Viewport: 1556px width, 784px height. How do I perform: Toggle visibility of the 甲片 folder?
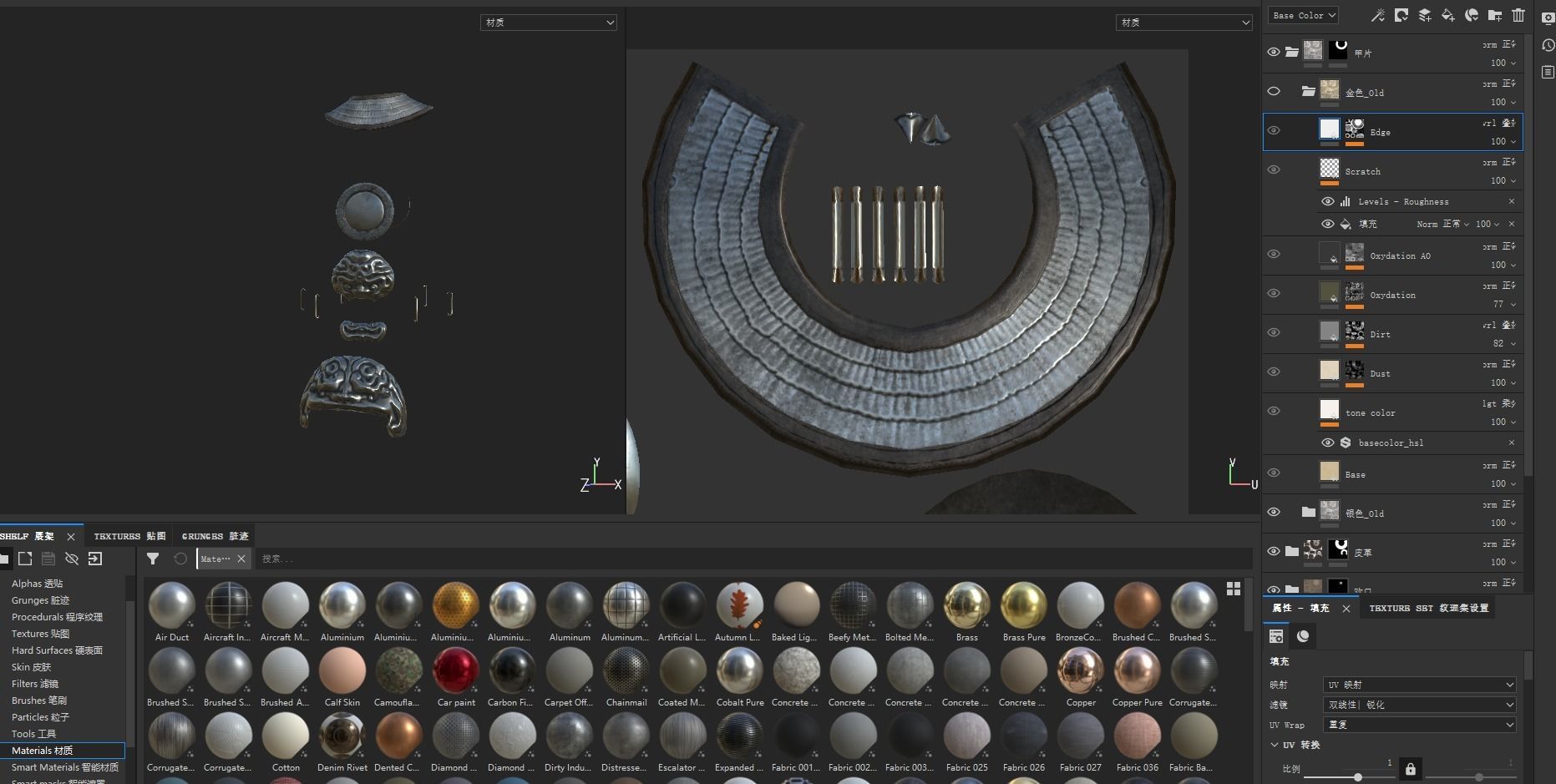tap(1274, 53)
